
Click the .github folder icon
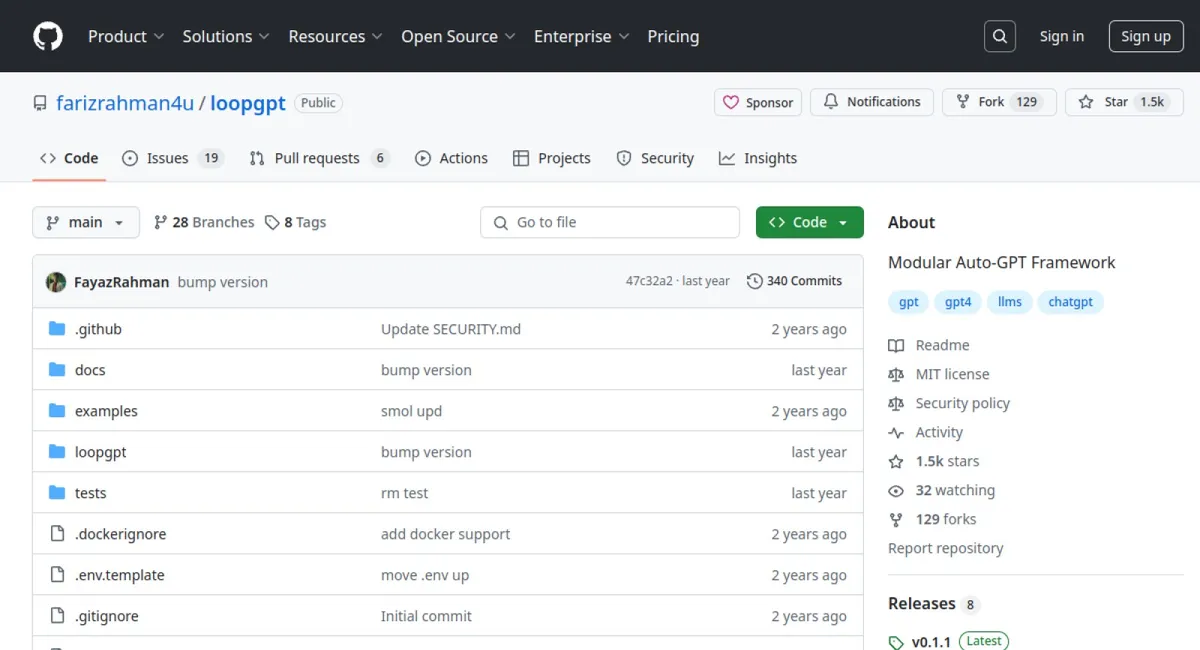tap(57, 329)
